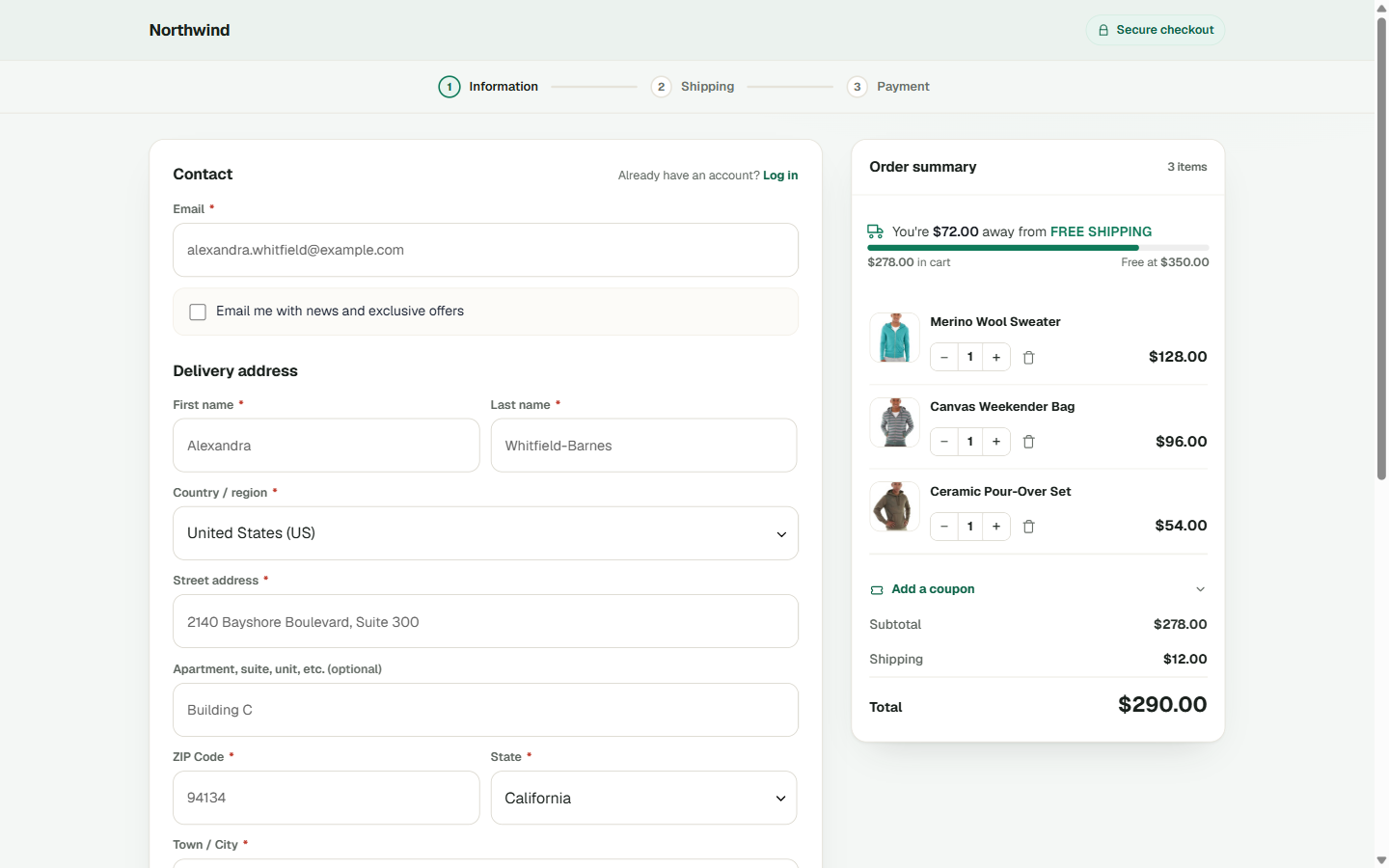
Task: Click the Delivery address heading
Action: (235, 371)
